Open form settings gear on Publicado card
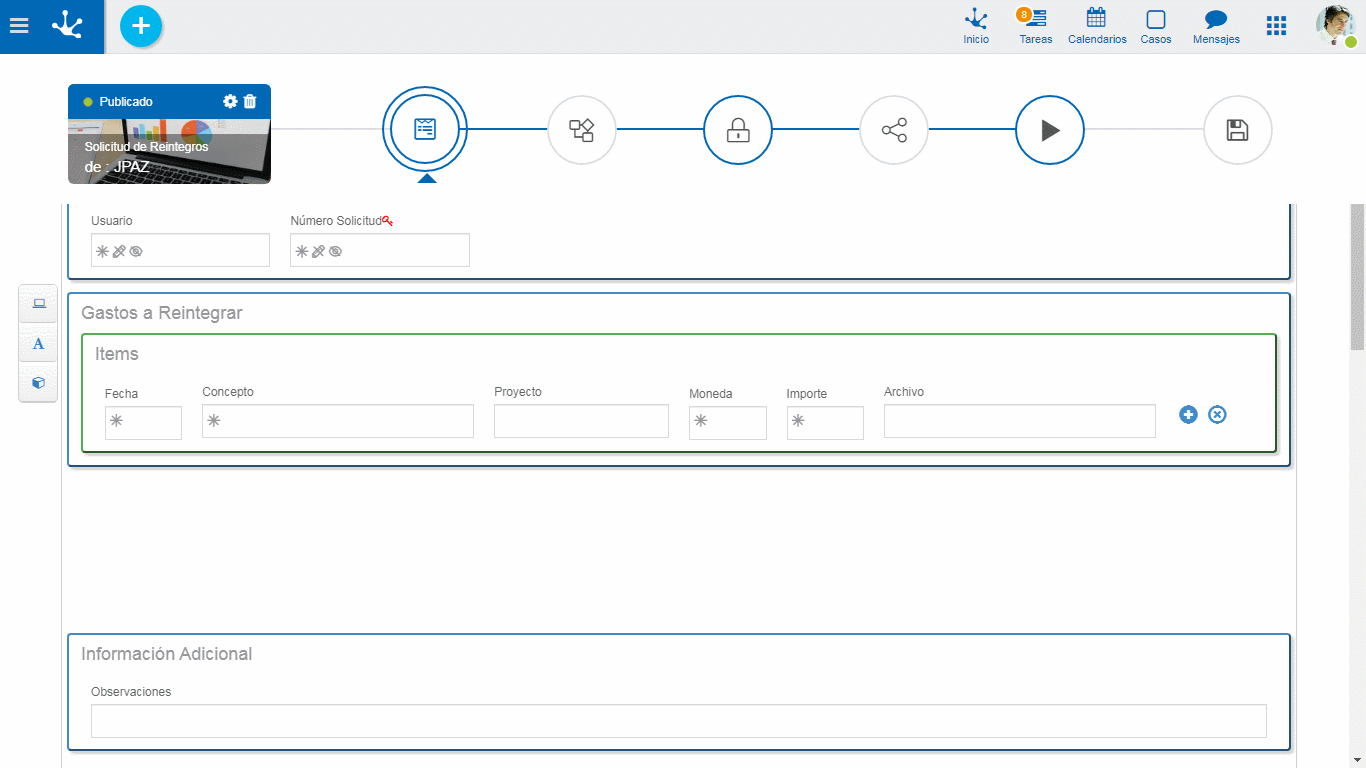 pos(230,101)
